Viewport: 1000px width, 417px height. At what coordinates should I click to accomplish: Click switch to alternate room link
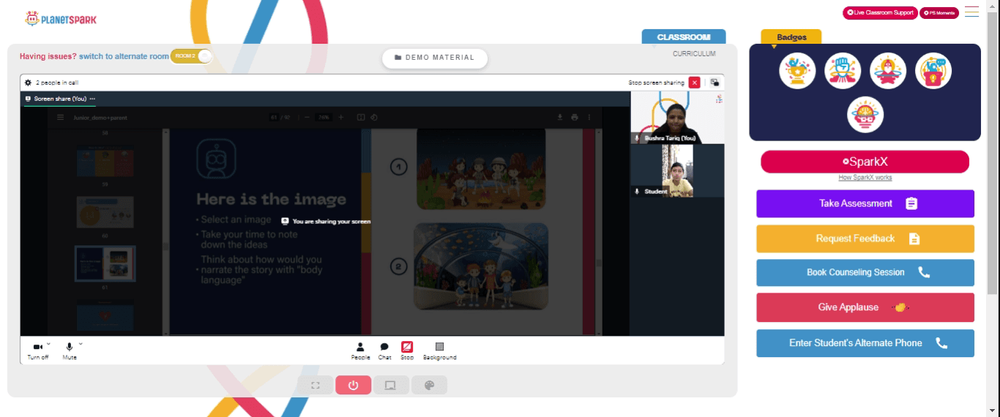pos(124,56)
